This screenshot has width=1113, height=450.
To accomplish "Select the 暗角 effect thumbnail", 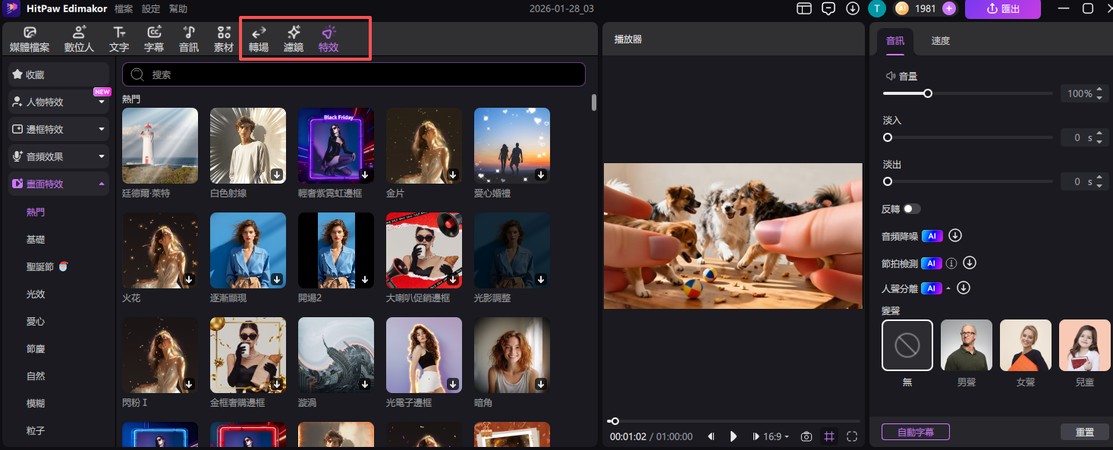I will tap(512, 355).
